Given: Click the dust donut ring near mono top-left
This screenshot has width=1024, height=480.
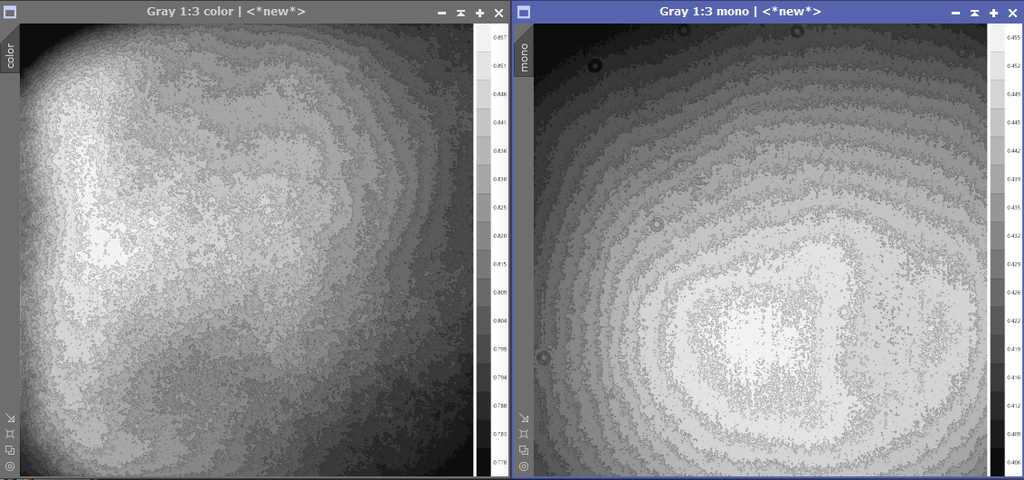Looking at the screenshot, I should tap(595, 65).
